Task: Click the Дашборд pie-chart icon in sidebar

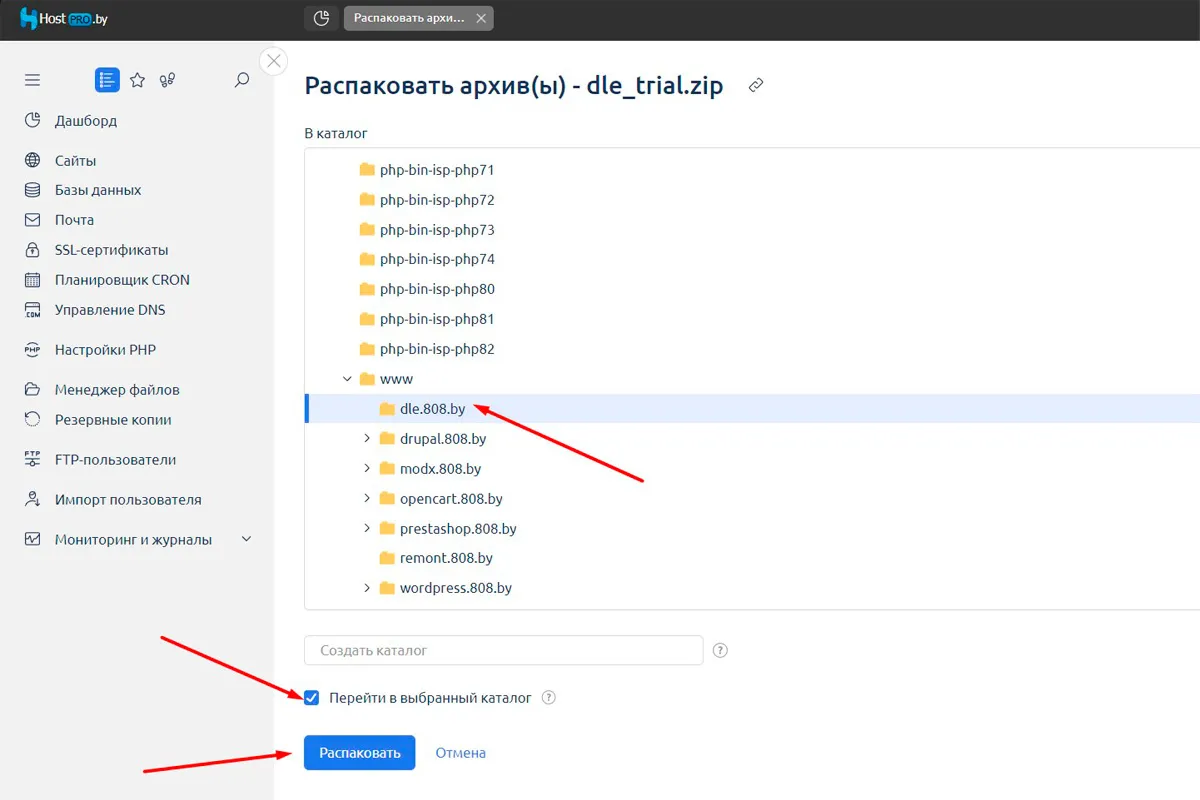Action: pos(33,121)
